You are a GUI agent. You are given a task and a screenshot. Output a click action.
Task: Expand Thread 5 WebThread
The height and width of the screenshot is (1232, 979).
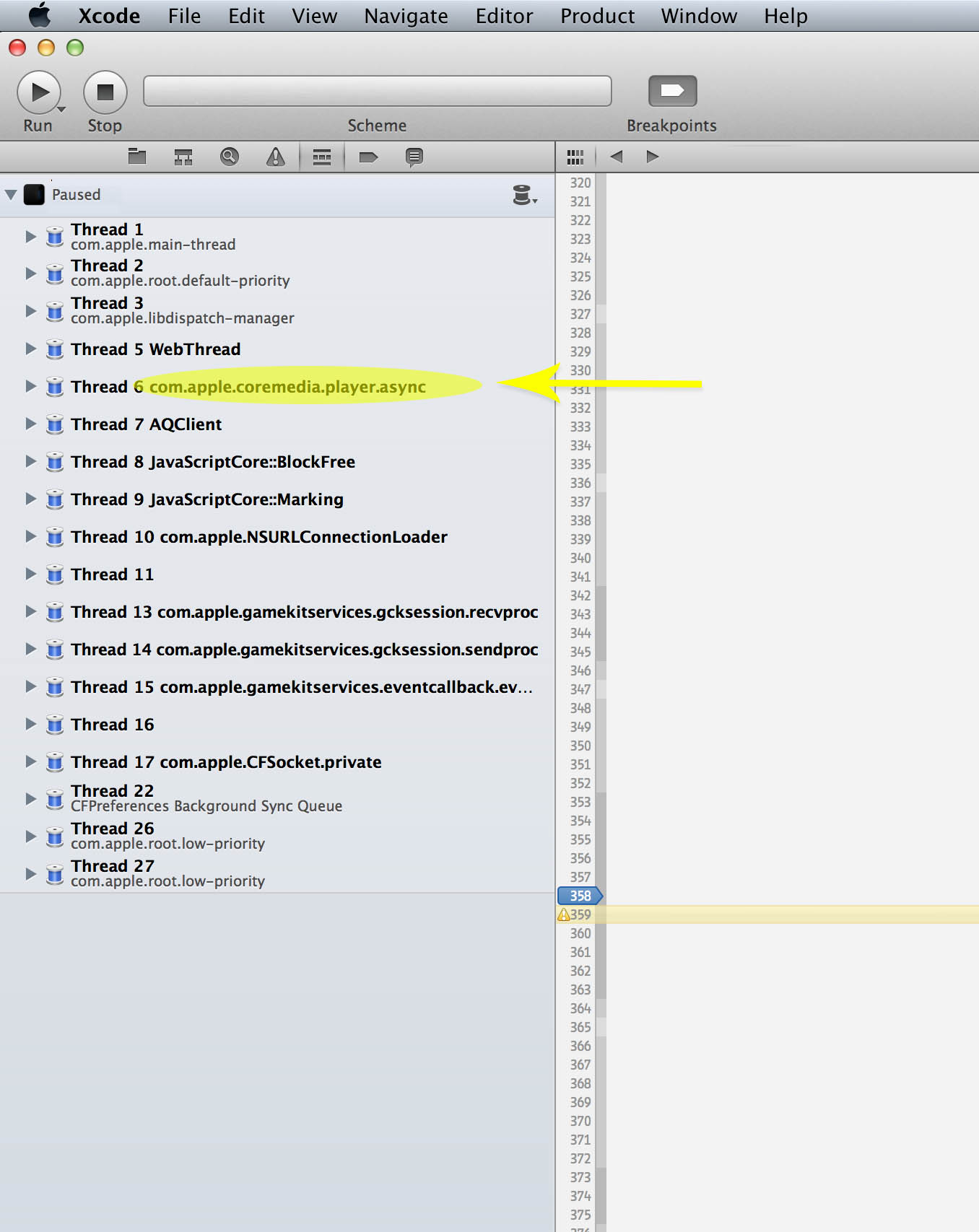pyautogui.click(x=30, y=349)
